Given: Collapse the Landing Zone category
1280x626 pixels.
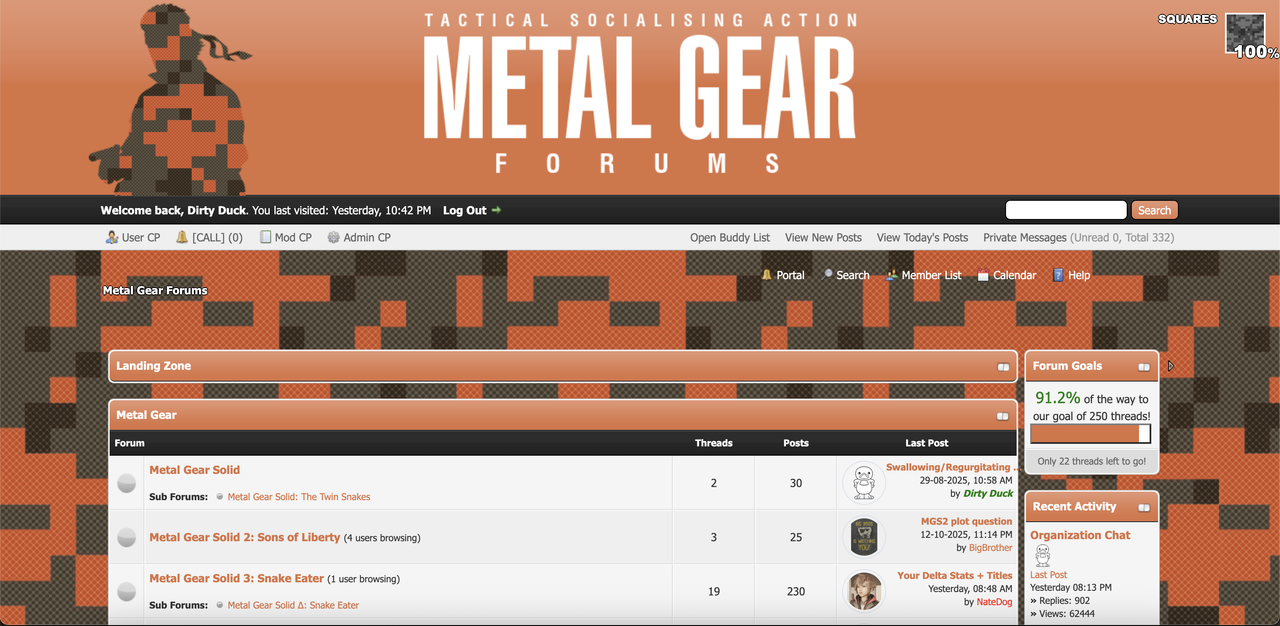Looking at the screenshot, I should 1003,367.
